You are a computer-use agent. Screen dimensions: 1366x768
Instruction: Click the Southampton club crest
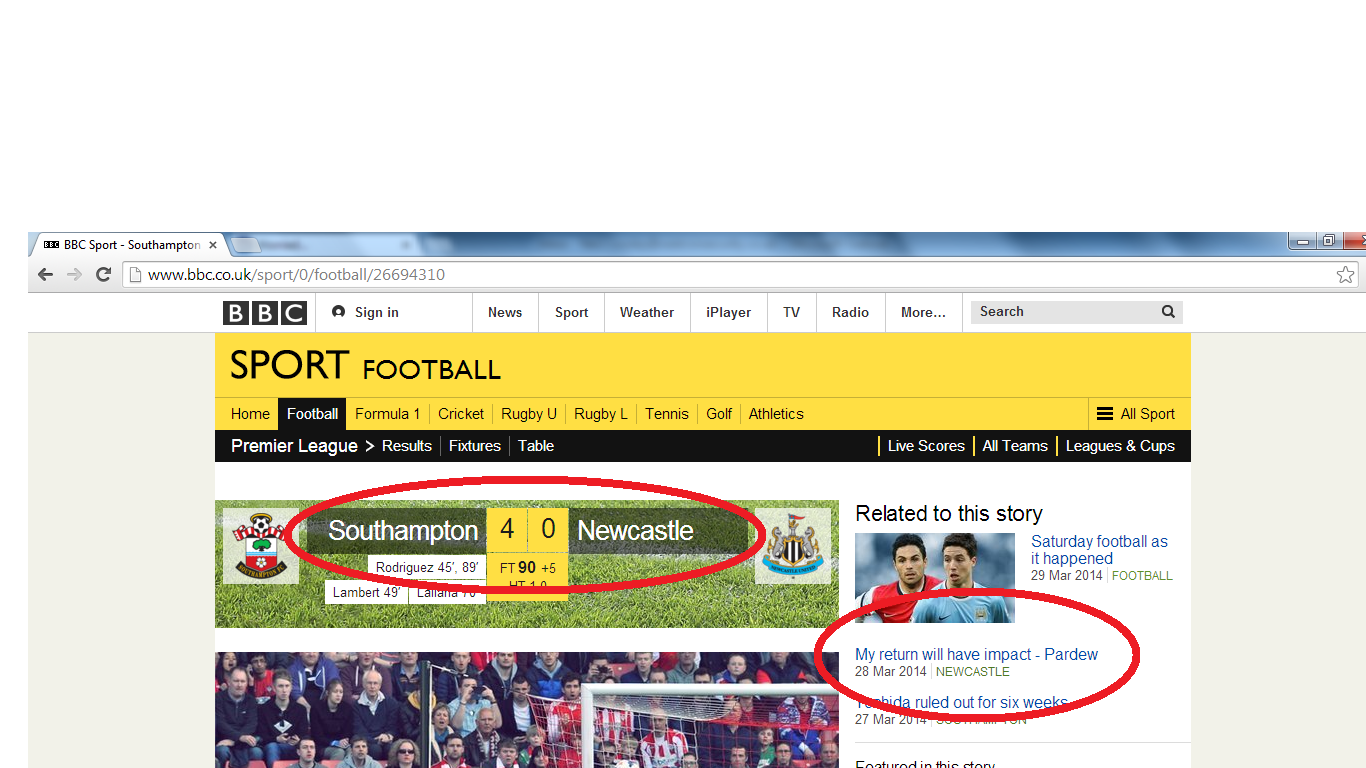(260, 546)
